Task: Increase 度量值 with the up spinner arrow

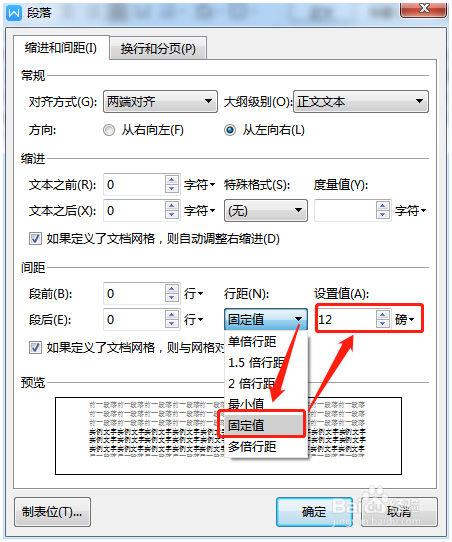Action: coord(382,206)
